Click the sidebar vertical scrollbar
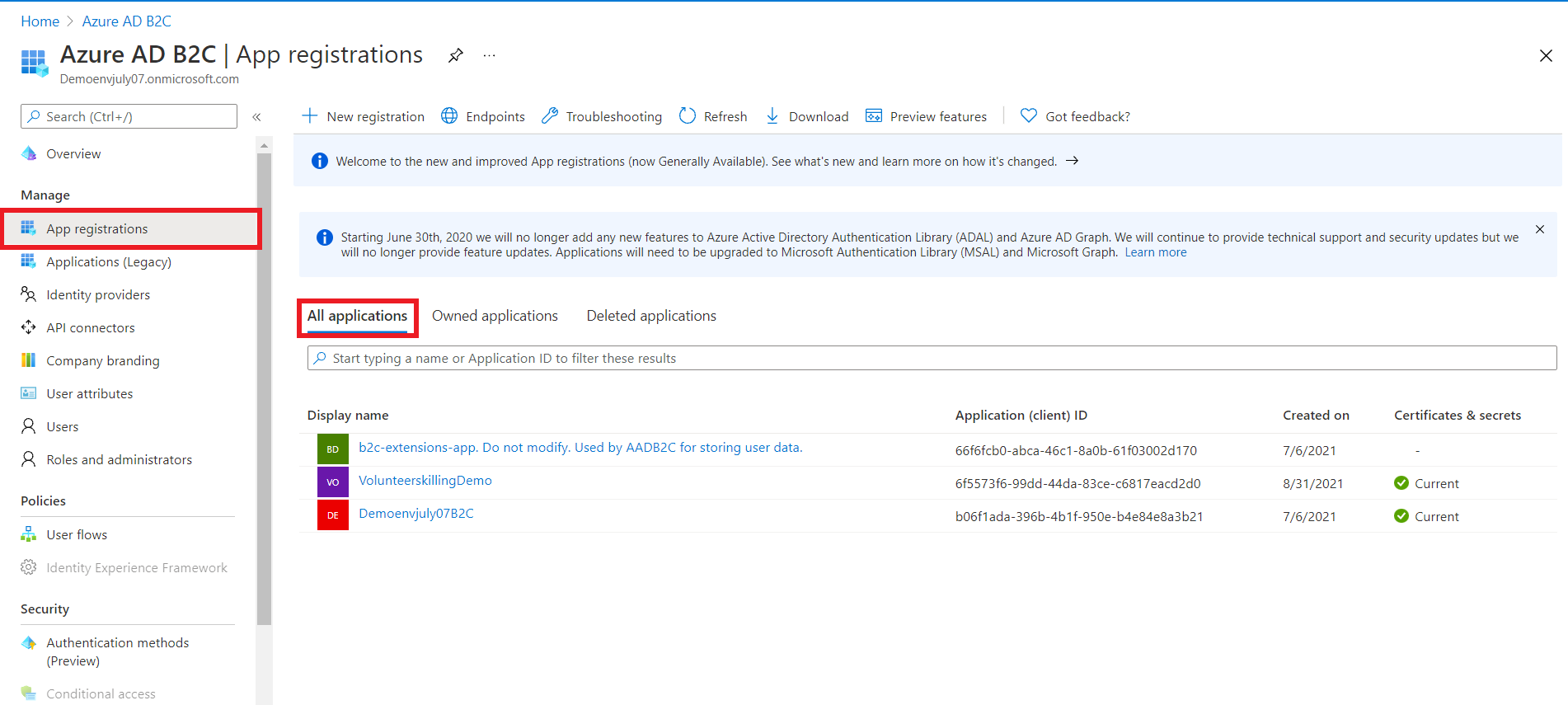Viewport: 1568px width, 705px height. coord(264,388)
